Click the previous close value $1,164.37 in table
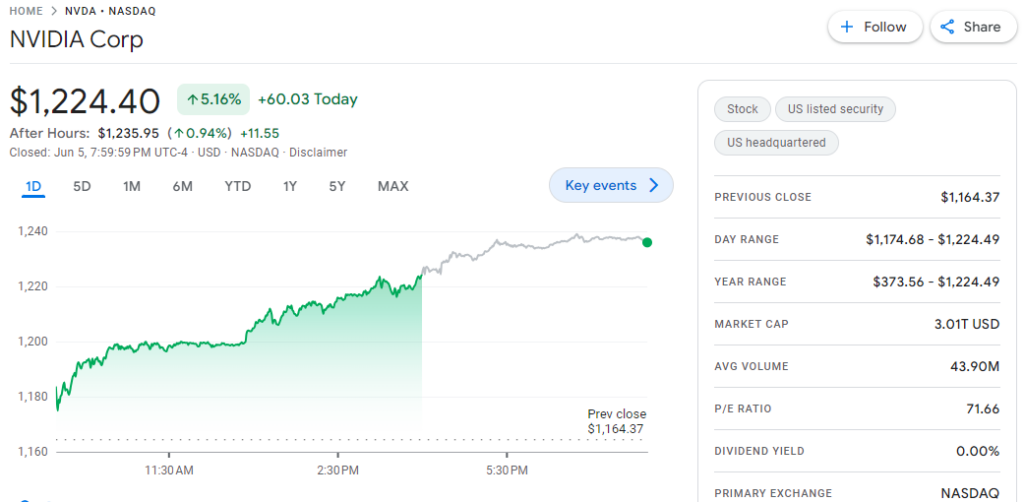This screenshot has width=1024, height=502. pos(970,196)
